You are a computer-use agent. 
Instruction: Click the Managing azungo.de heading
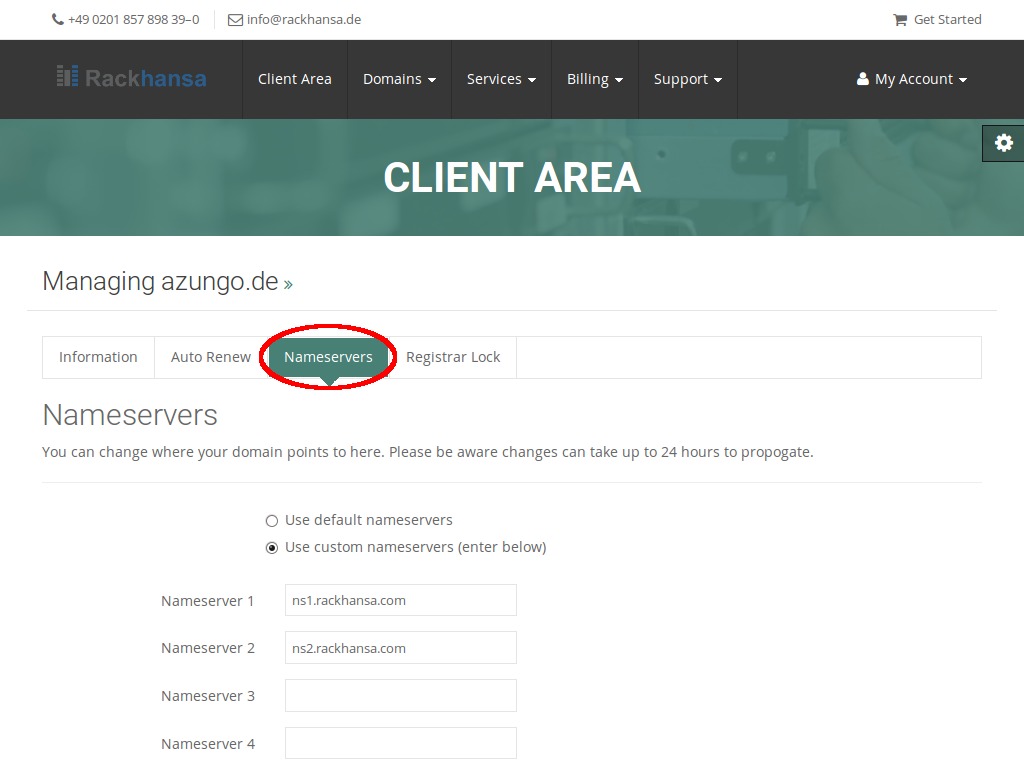point(160,281)
